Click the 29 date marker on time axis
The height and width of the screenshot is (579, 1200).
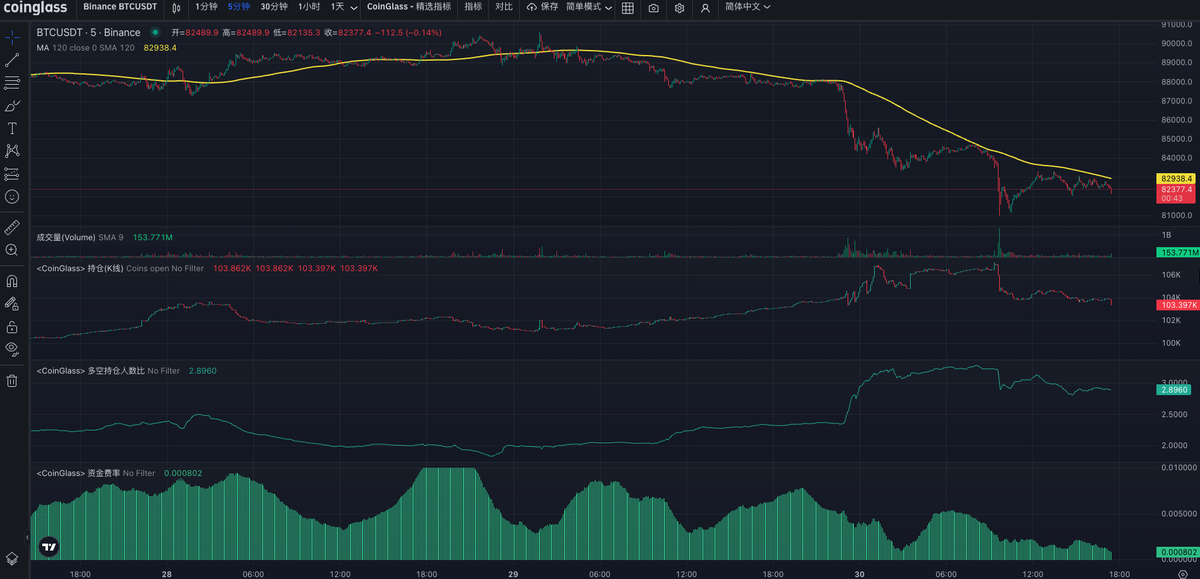[513, 574]
